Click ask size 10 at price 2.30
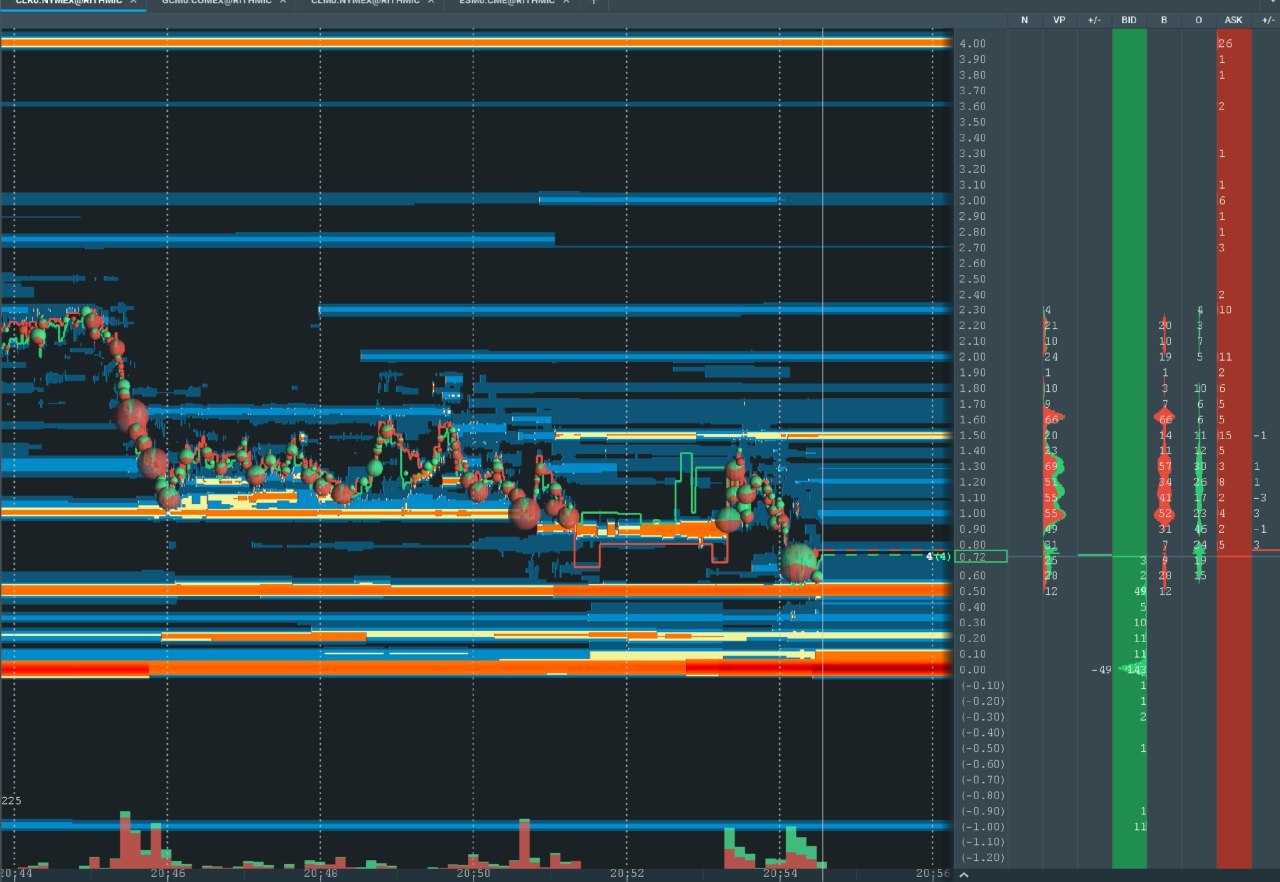Viewport: 1280px width, 882px height. point(1225,310)
